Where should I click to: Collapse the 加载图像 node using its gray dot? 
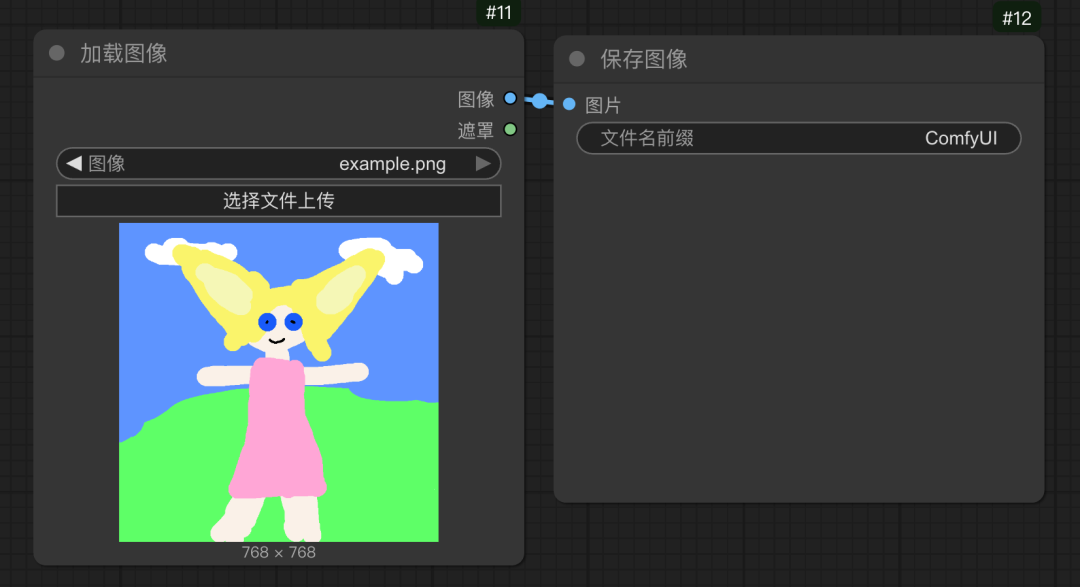pyautogui.click(x=57, y=53)
